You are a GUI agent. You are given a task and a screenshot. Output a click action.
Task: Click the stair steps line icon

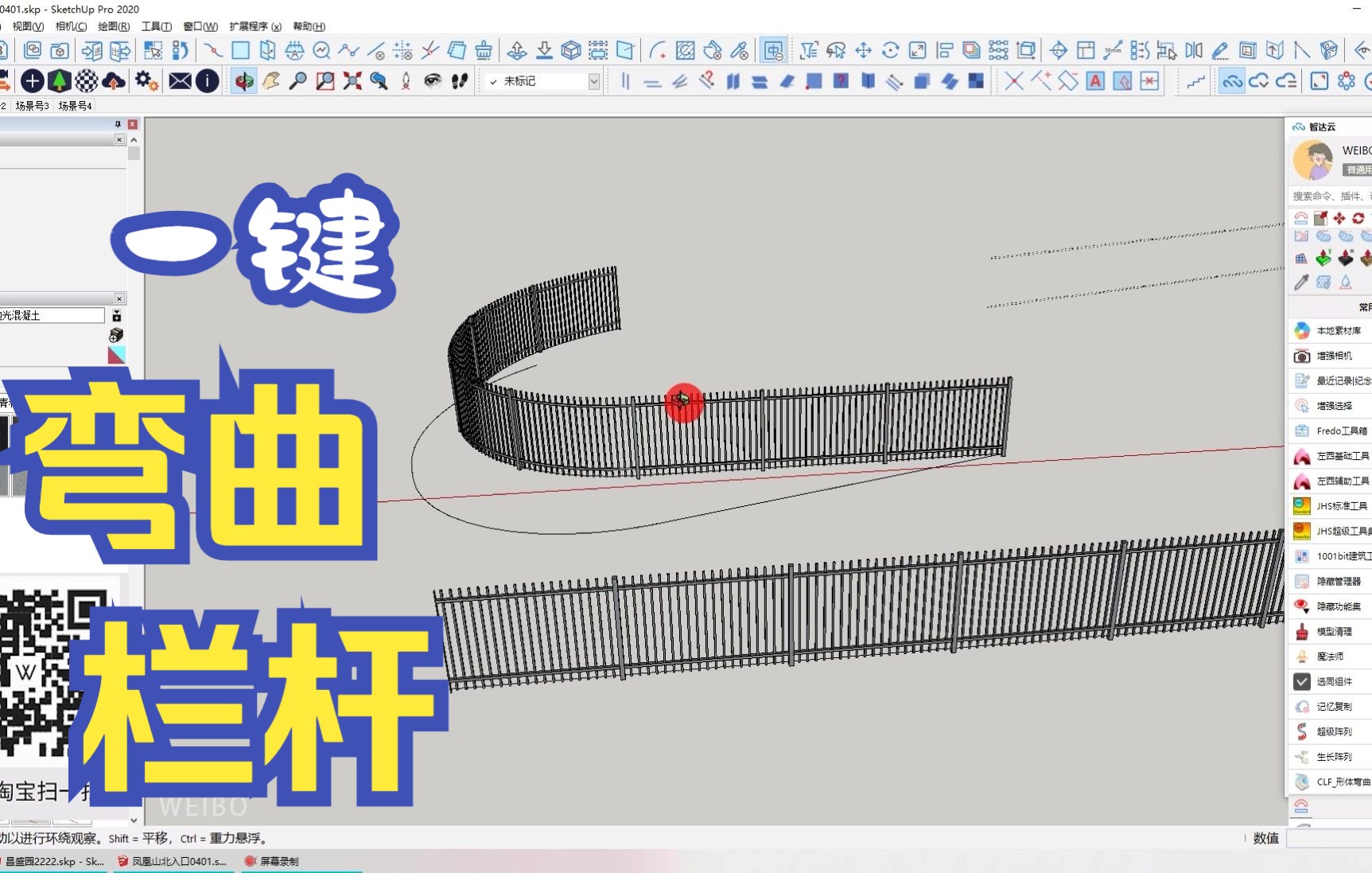(x=1195, y=80)
